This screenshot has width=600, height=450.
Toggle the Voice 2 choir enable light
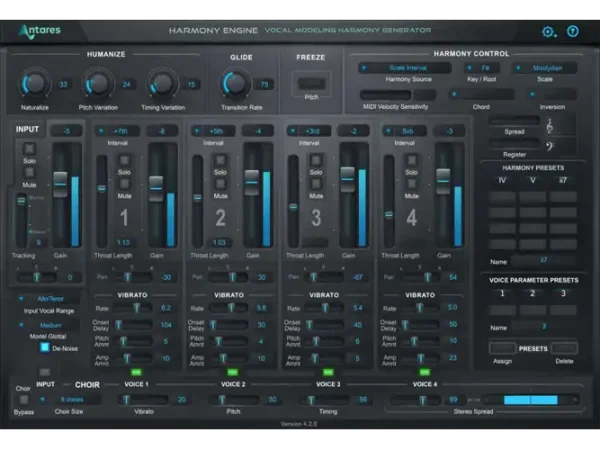(232, 372)
